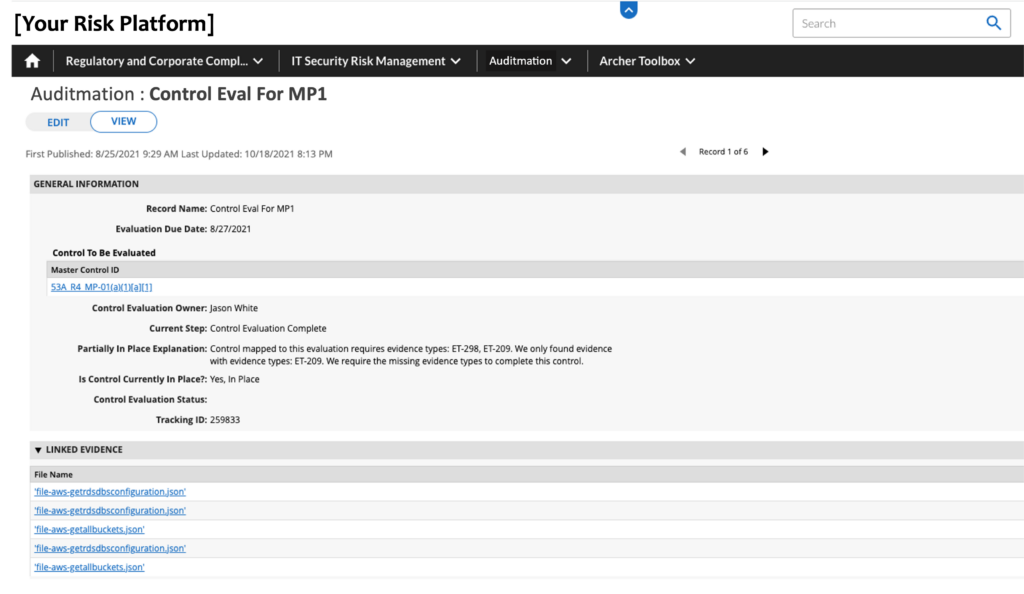This screenshot has width=1024, height=594.
Task: Switch to EDIT mode
Action: click(58, 122)
